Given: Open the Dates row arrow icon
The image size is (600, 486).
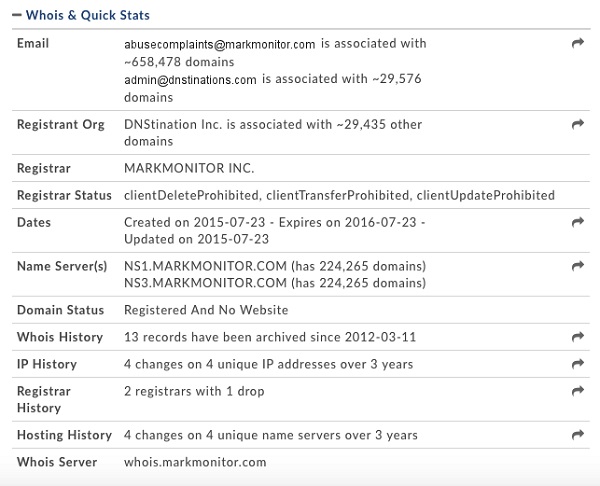Looking at the screenshot, I should pyautogui.click(x=578, y=222).
